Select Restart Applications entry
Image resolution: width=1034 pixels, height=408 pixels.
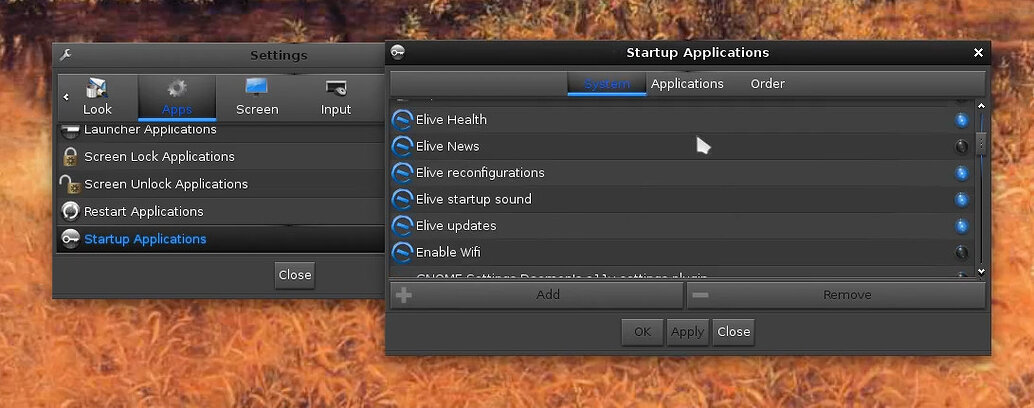click(x=220, y=212)
